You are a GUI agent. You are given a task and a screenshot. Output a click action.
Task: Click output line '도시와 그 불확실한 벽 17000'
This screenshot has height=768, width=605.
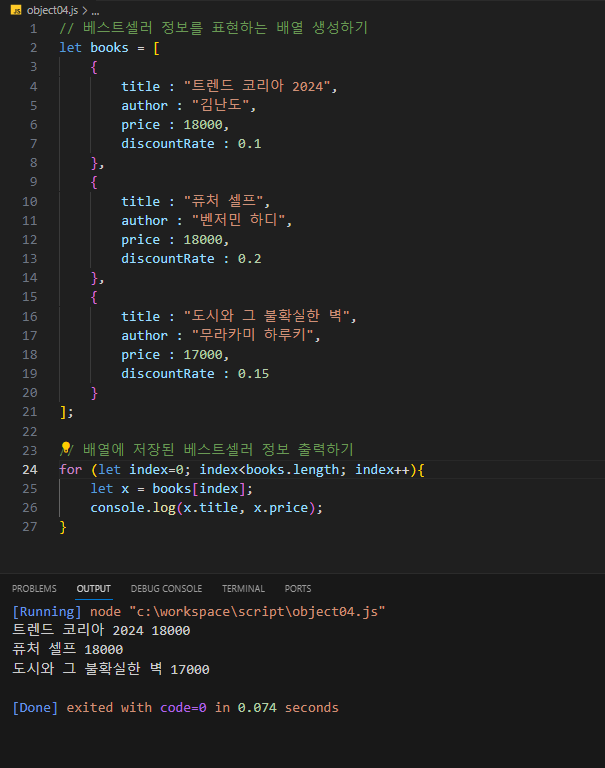tap(111, 669)
